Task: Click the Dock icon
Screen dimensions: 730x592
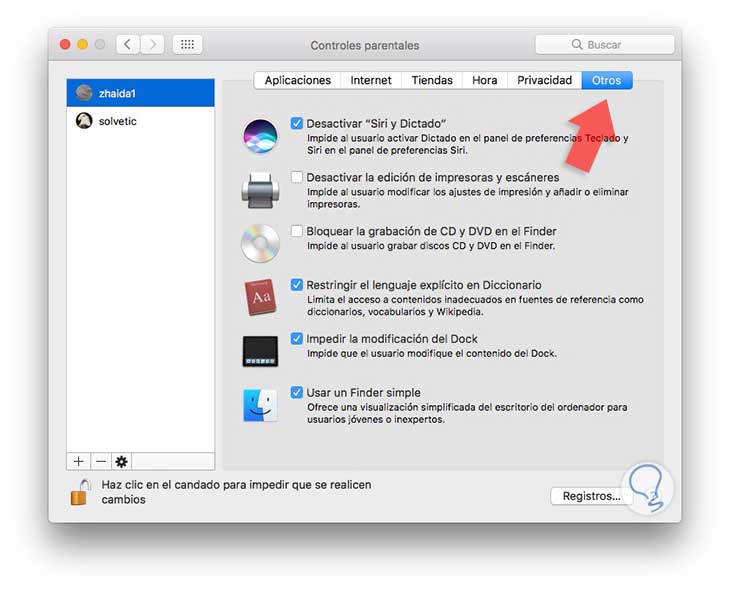Action: tap(260, 351)
